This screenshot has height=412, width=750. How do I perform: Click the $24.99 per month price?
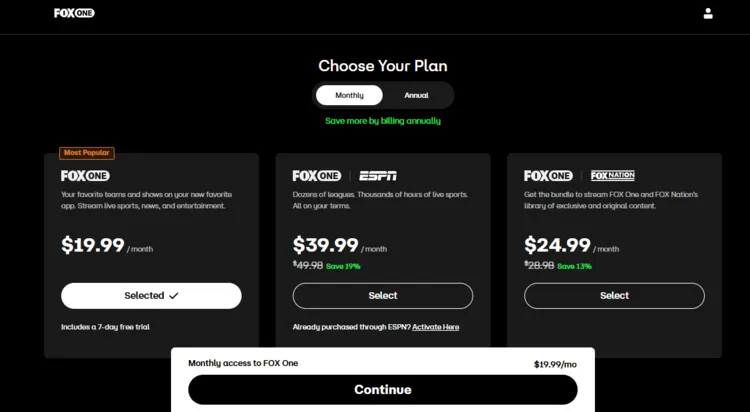click(x=557, y=245)
